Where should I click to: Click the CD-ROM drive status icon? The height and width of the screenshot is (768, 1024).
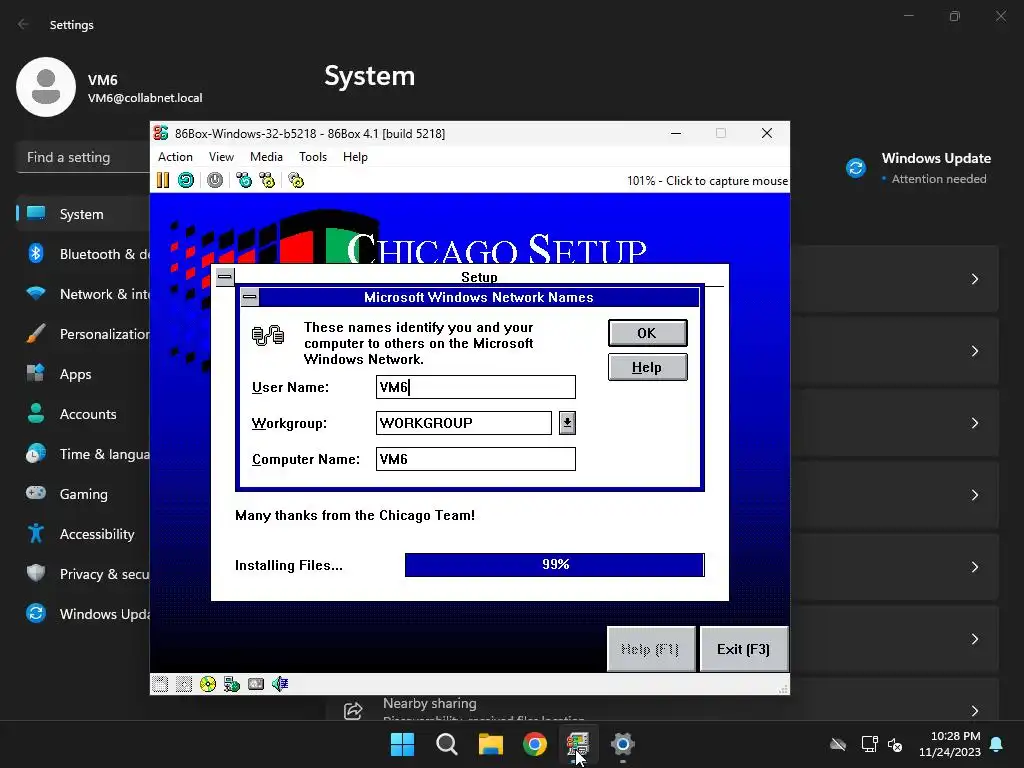(x=208, y=684)
